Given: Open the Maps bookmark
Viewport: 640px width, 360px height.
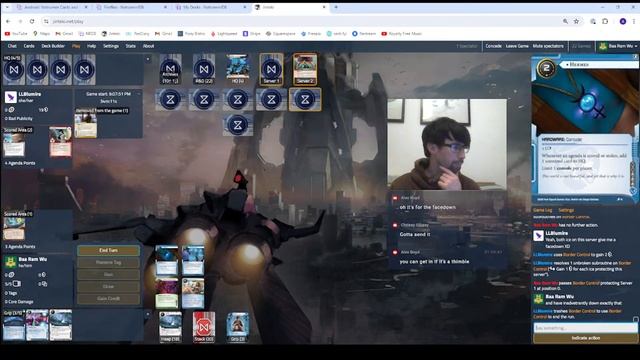Looking at the screenshot, I should pyautogui.click(x=41, y=34).
